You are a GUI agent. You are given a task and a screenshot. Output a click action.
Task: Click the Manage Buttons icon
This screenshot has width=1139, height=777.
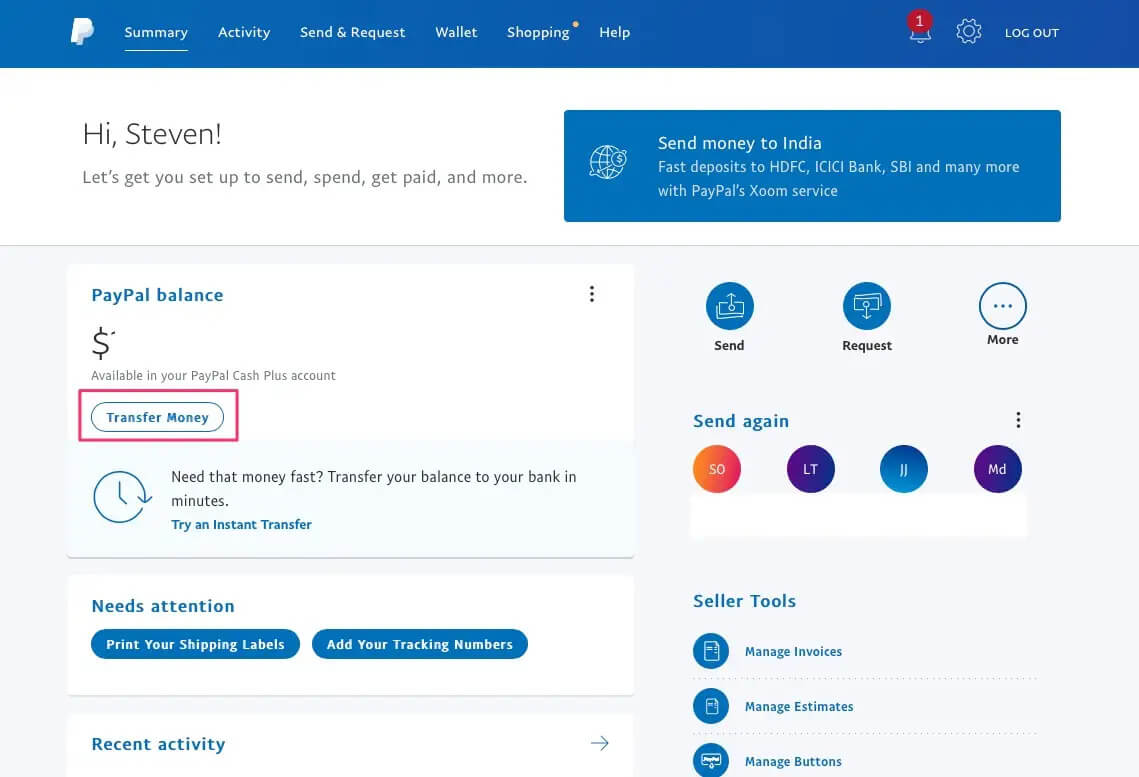click(710, 760)
